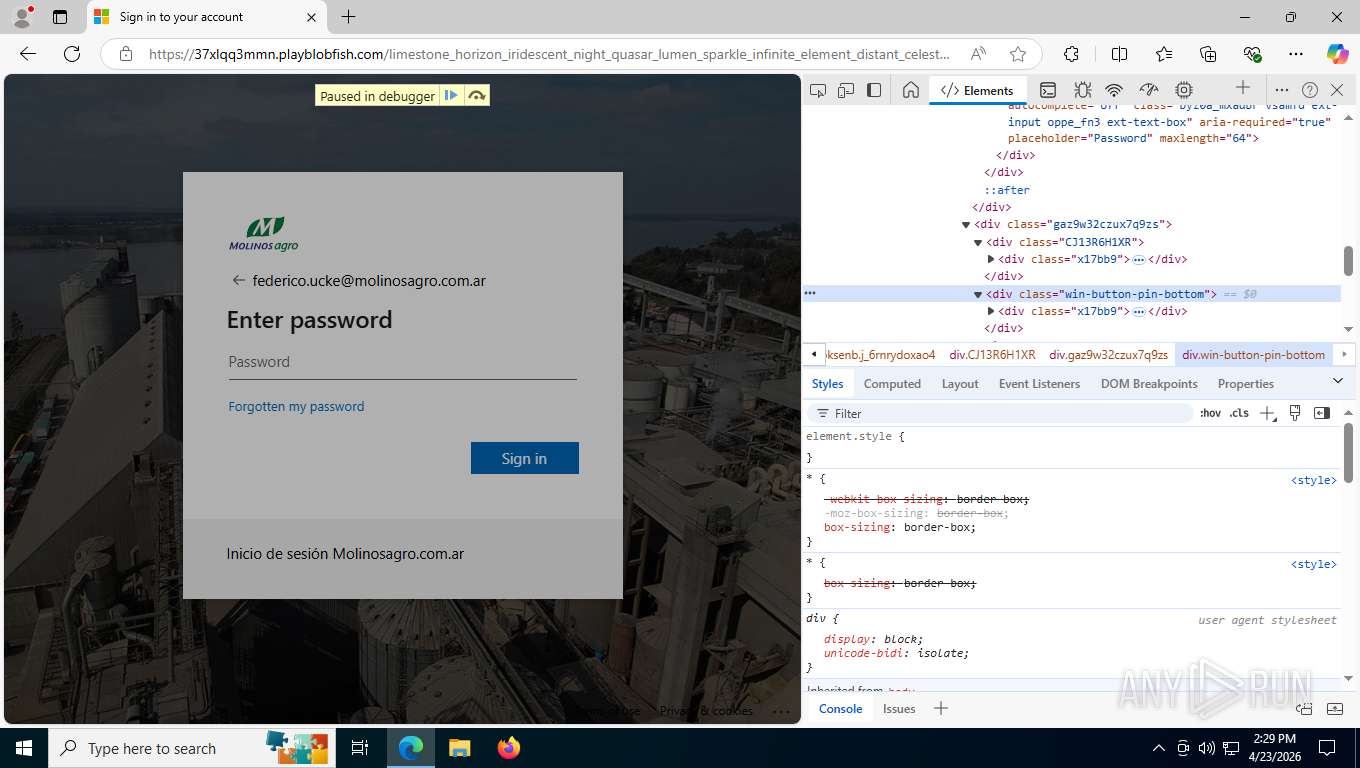Click the Sign in button
The width and height of the screenshot is (1360, 768).
(525, 458)
